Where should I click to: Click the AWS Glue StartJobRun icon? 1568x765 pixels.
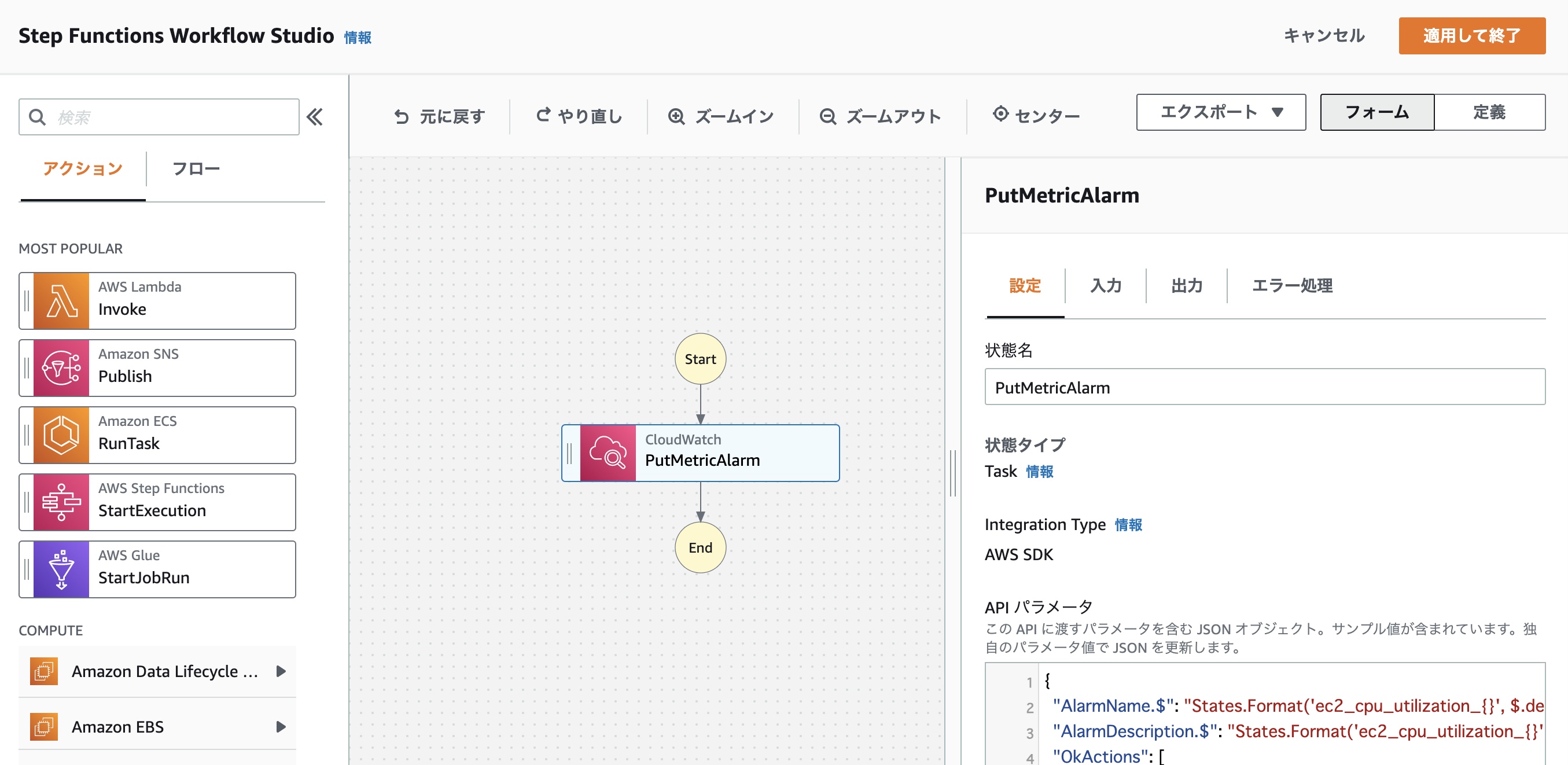pyautogui.click(x=61, y=569)
